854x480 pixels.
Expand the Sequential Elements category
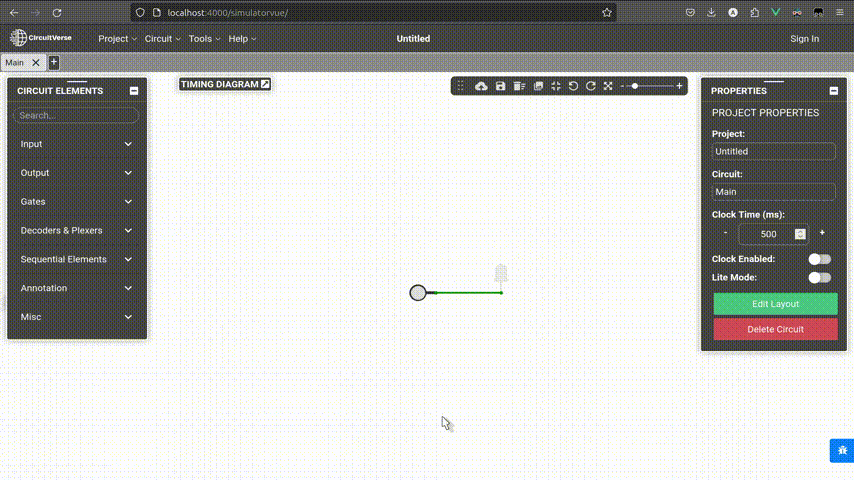[76, 259]
